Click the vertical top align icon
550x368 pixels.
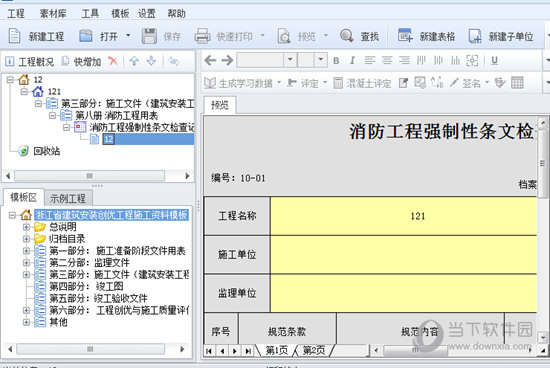point(421,60)
